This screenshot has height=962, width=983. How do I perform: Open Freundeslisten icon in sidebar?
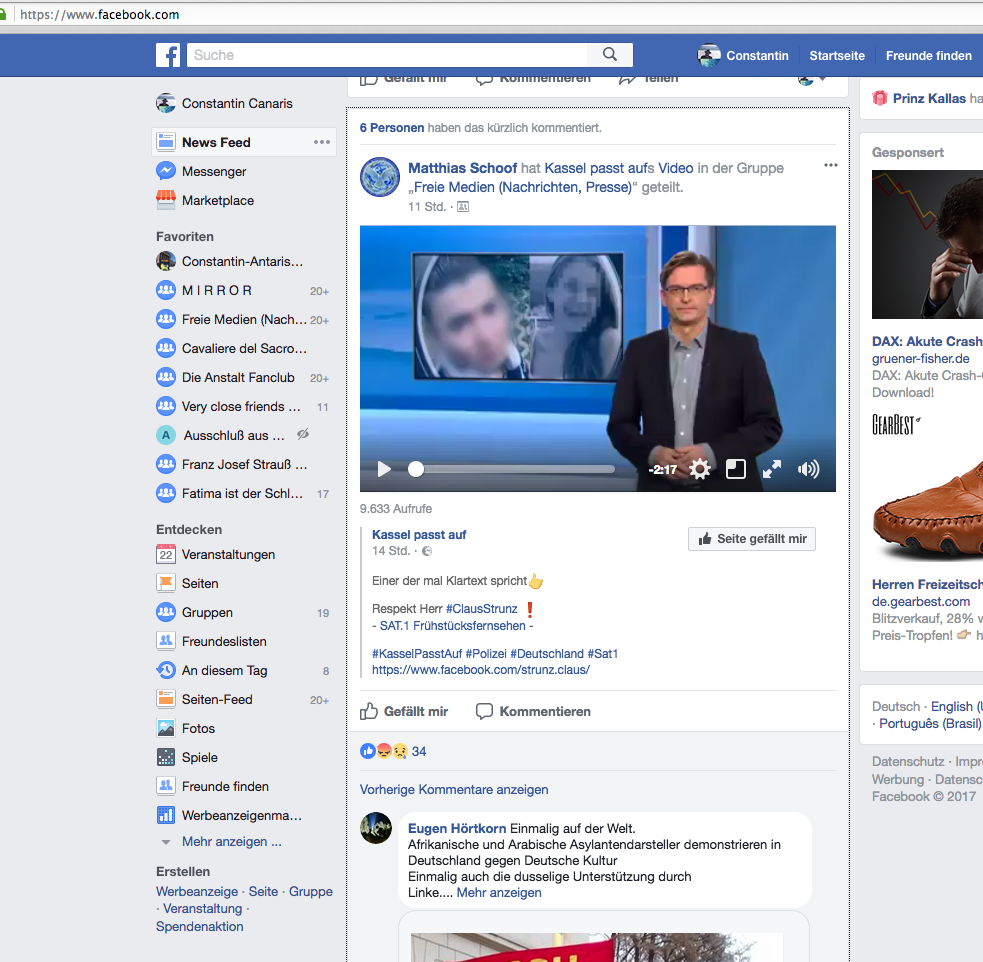pos(166,641)
